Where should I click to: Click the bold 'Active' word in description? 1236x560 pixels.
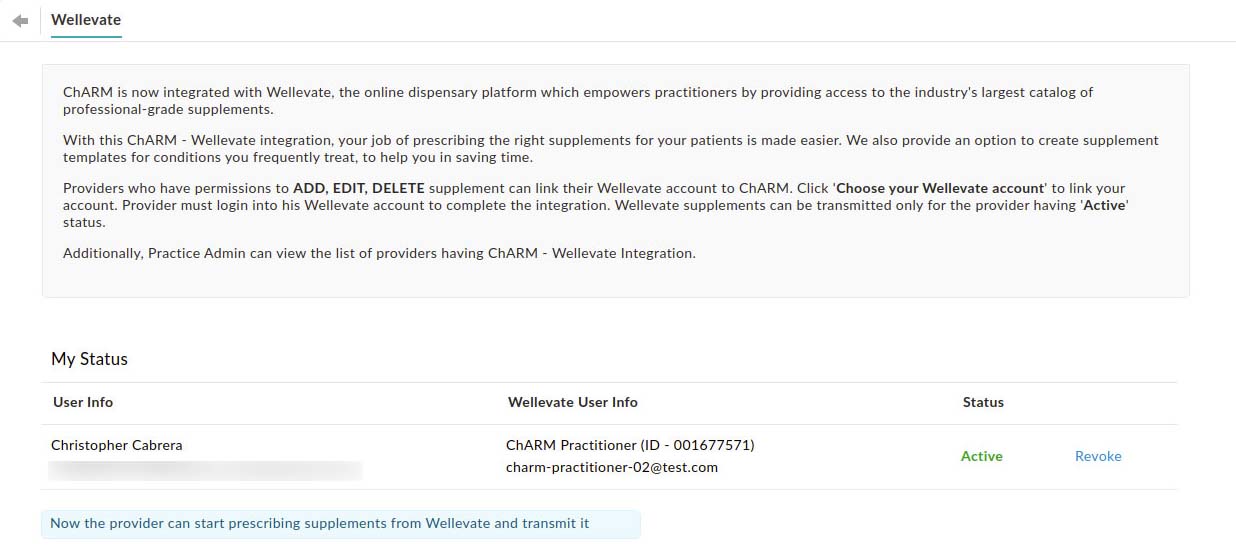(1104, 205)
